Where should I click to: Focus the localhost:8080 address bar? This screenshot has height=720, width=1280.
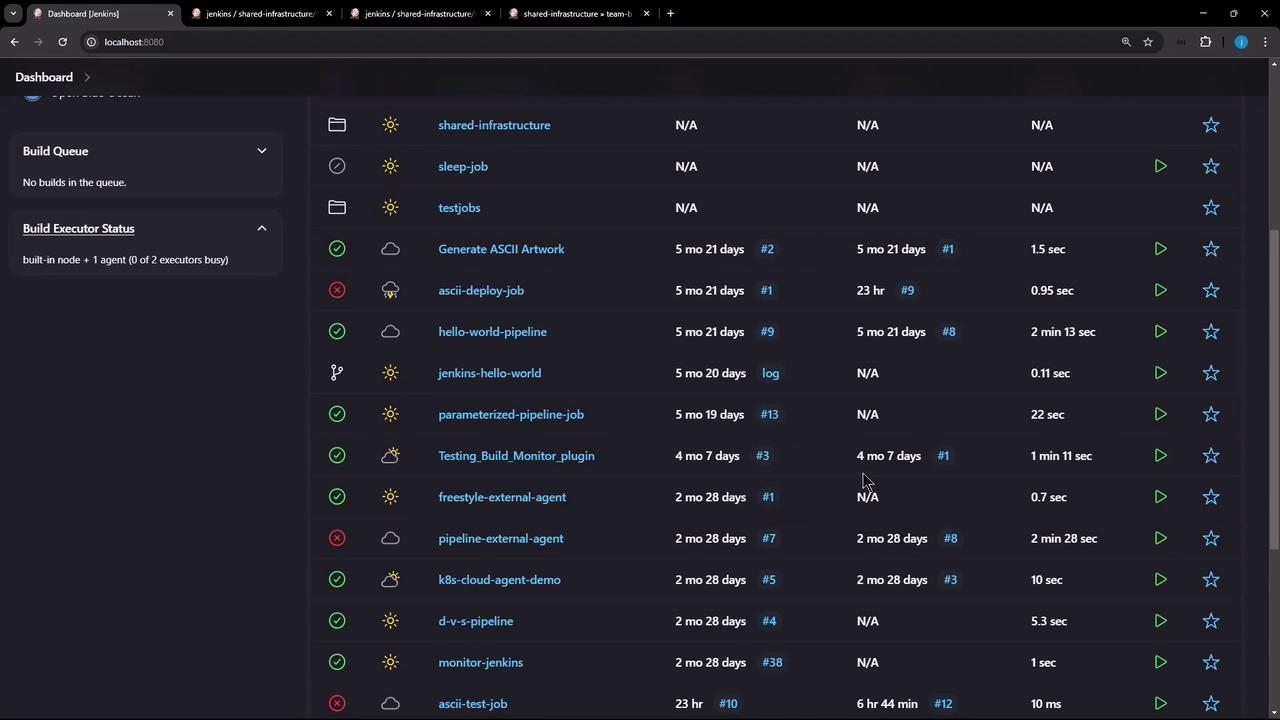(x=600, y=42)
